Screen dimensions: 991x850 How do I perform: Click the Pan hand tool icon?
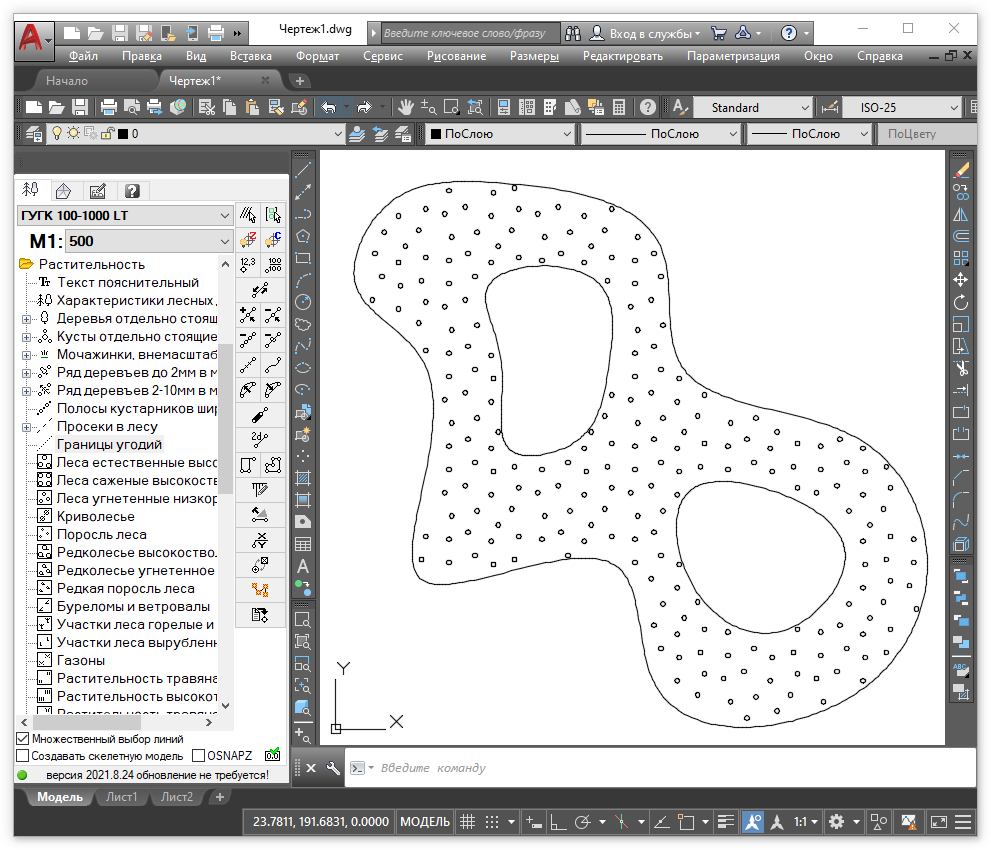tap(405, 107)
